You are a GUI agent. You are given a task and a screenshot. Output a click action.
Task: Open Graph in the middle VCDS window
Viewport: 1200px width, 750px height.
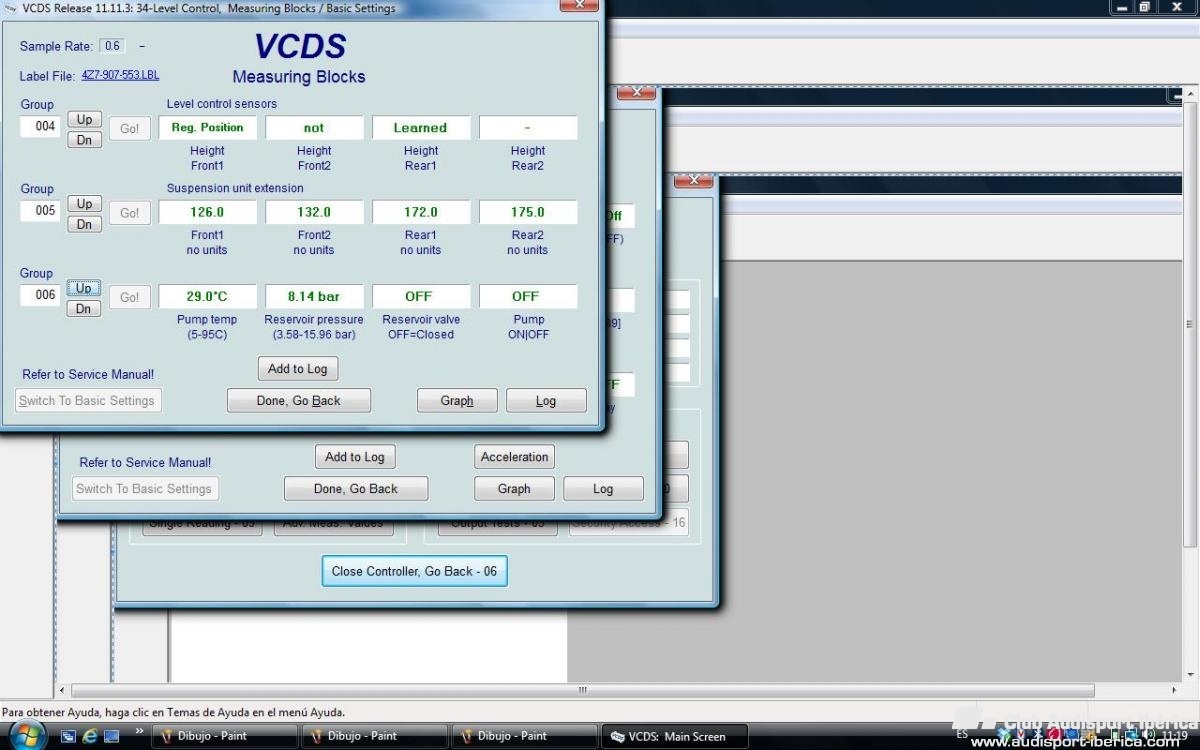[x=514, y=489]
